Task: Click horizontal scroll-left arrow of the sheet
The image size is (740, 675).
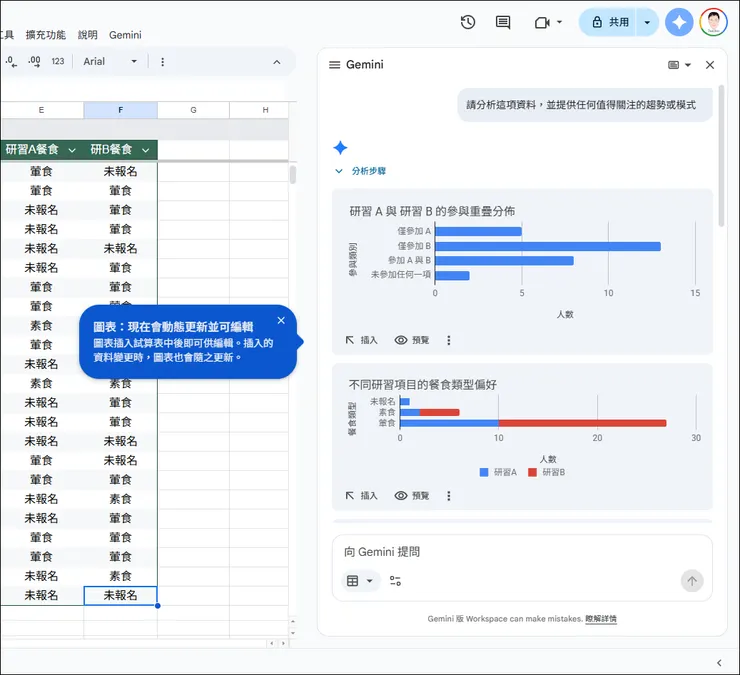Action: point(271,643)
